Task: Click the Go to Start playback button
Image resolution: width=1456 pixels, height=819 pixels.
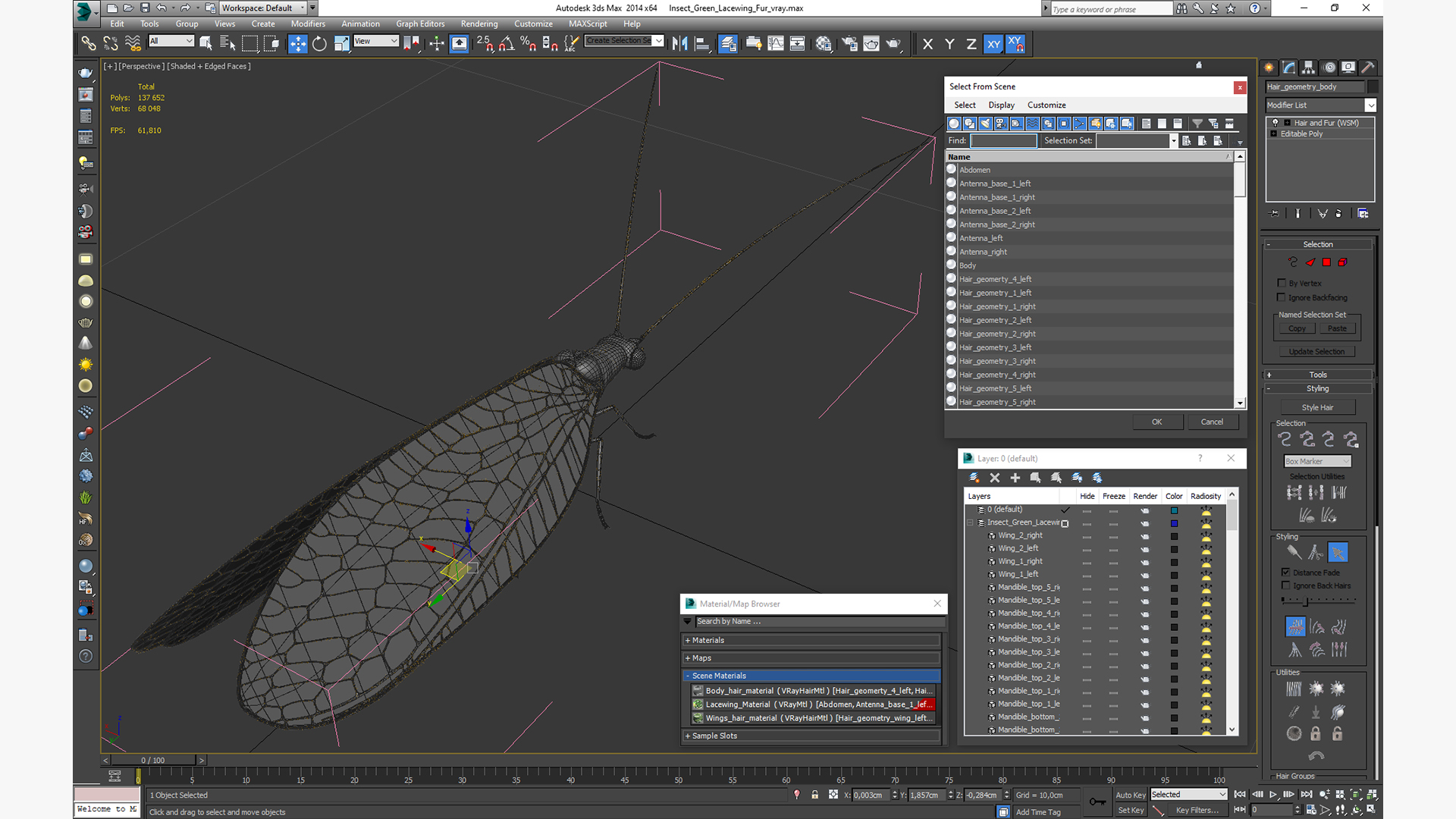Action: (x=1240, y=795)
